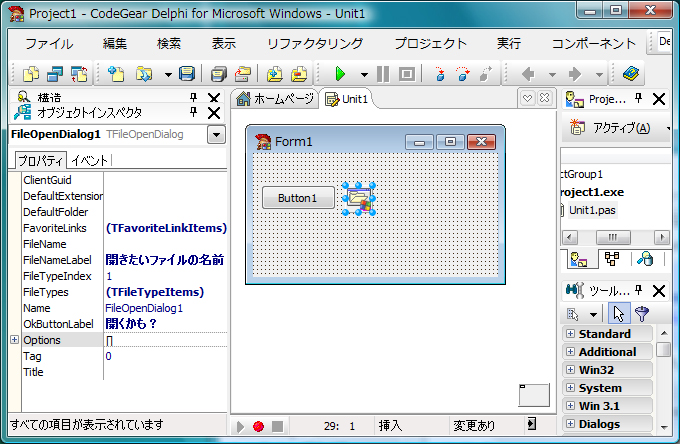
Task: Play the keyboard macro in status bar
Action: (240, 427)
